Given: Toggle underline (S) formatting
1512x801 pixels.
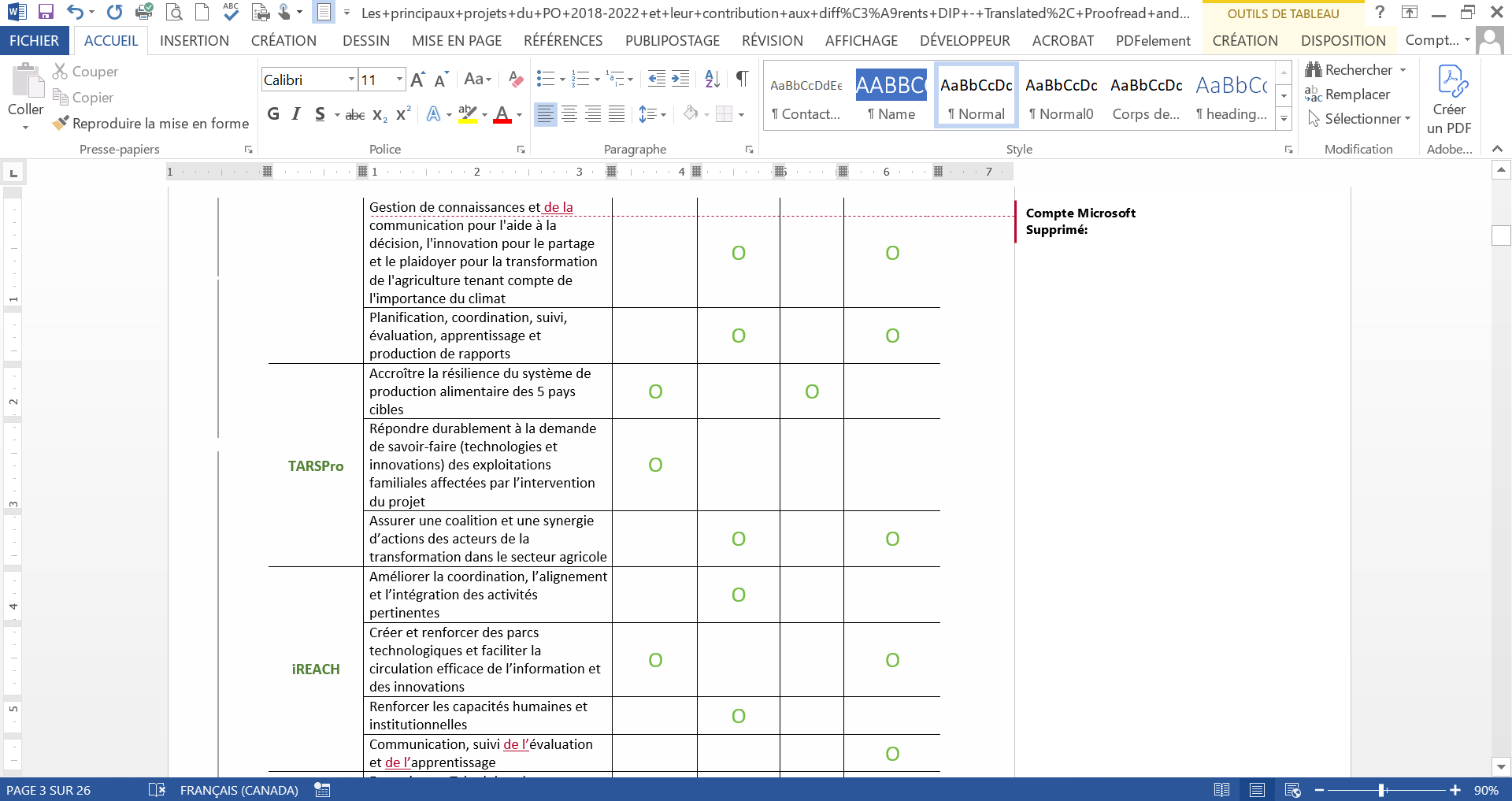Looking at the screenshot, I should click(320, 114).
